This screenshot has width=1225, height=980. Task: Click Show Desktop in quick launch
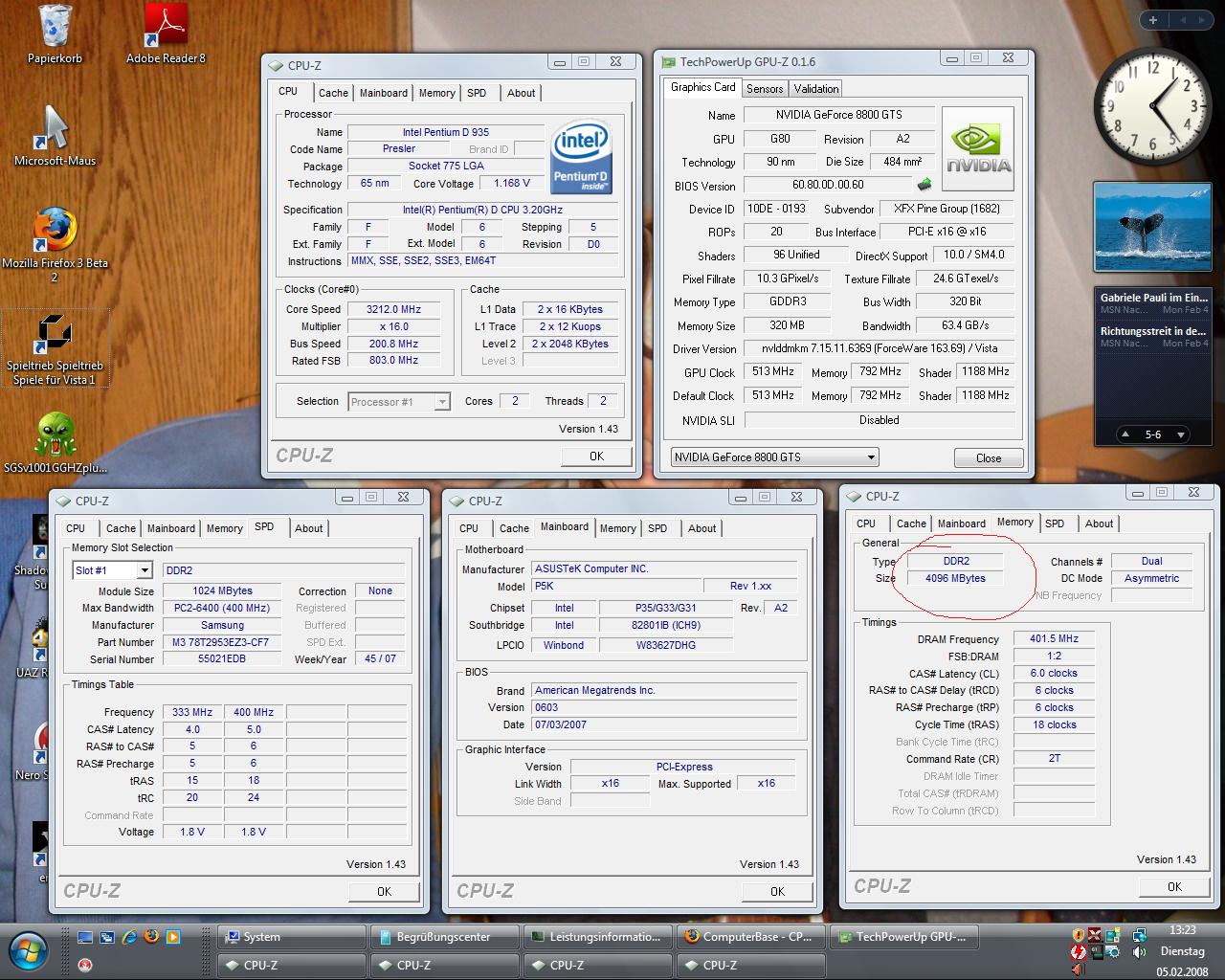coord(85,937)
